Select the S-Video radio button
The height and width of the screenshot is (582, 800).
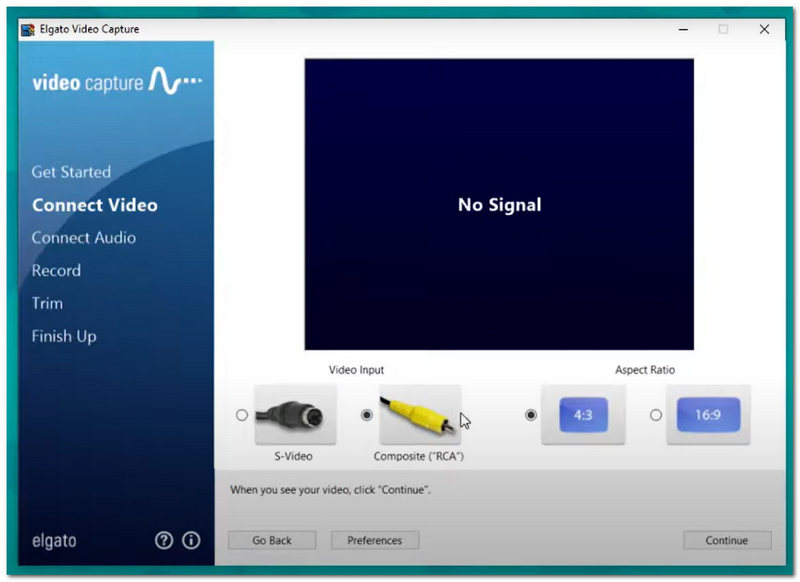pos(241,413)
